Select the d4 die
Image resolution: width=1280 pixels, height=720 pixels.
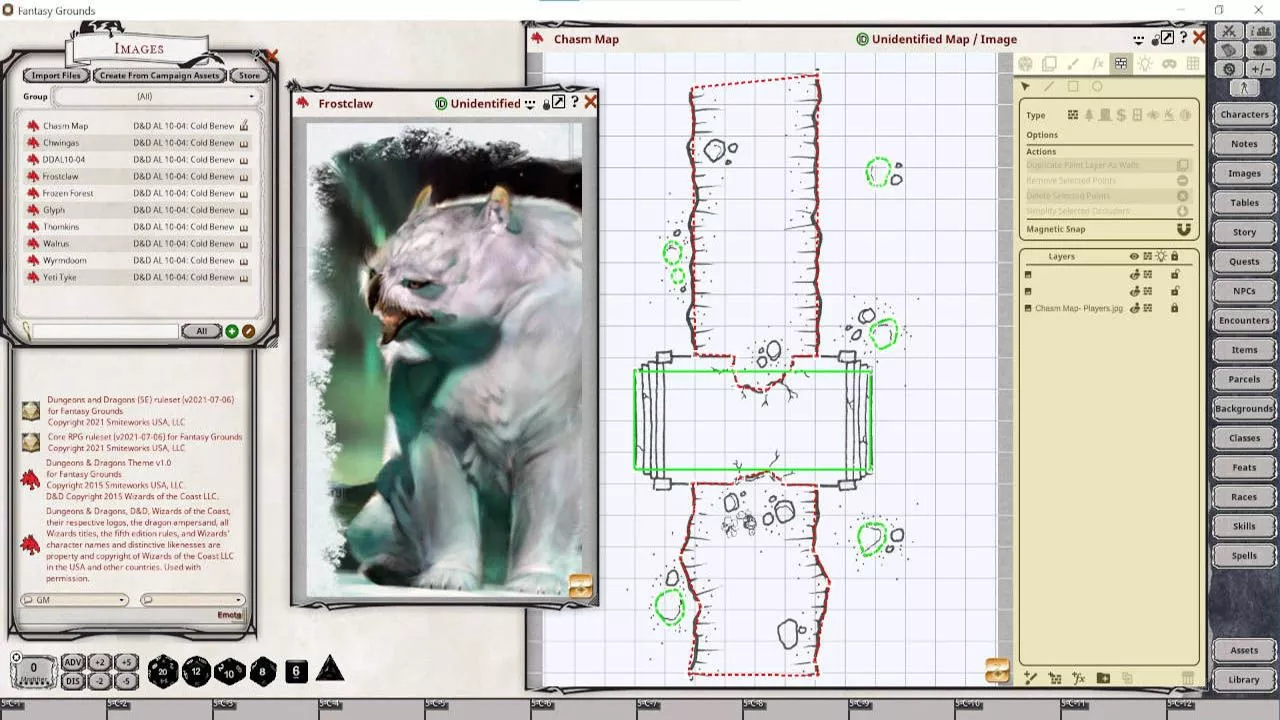(330, 669)
